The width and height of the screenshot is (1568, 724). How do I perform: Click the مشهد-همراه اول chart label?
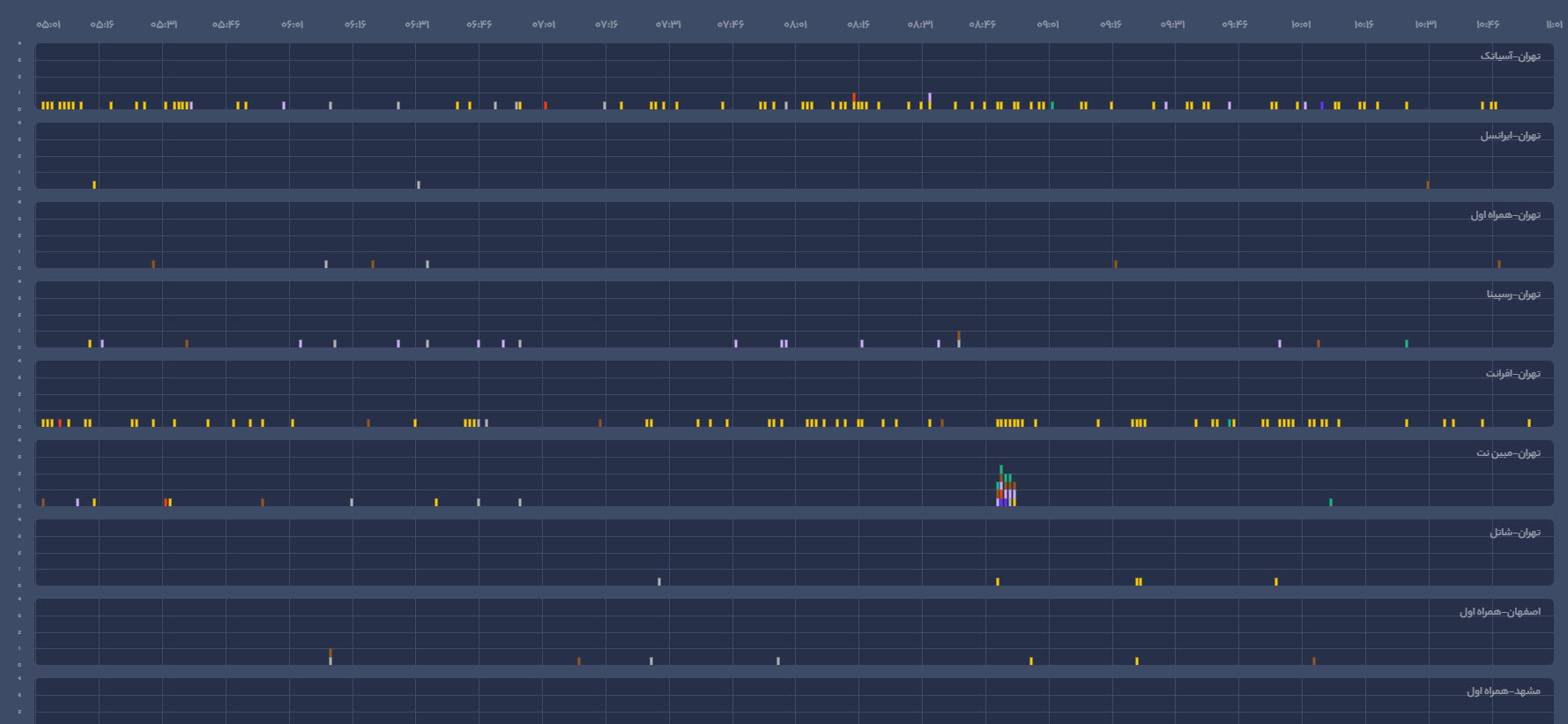(x=1503, y=691)
